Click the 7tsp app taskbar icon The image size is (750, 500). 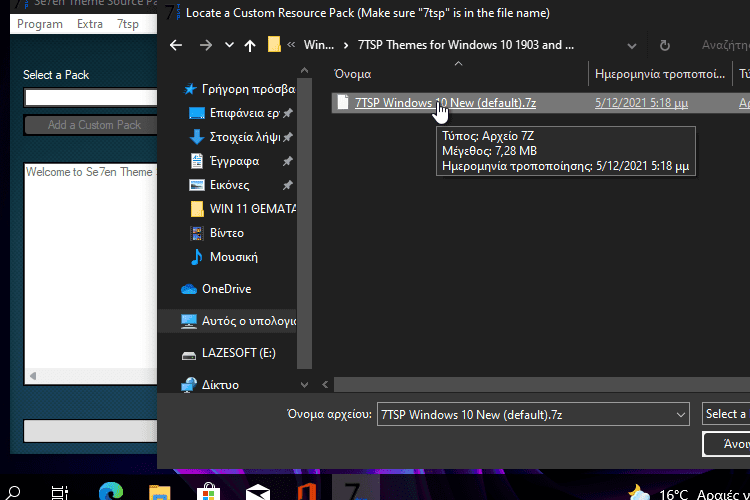(x=356, y=489)
